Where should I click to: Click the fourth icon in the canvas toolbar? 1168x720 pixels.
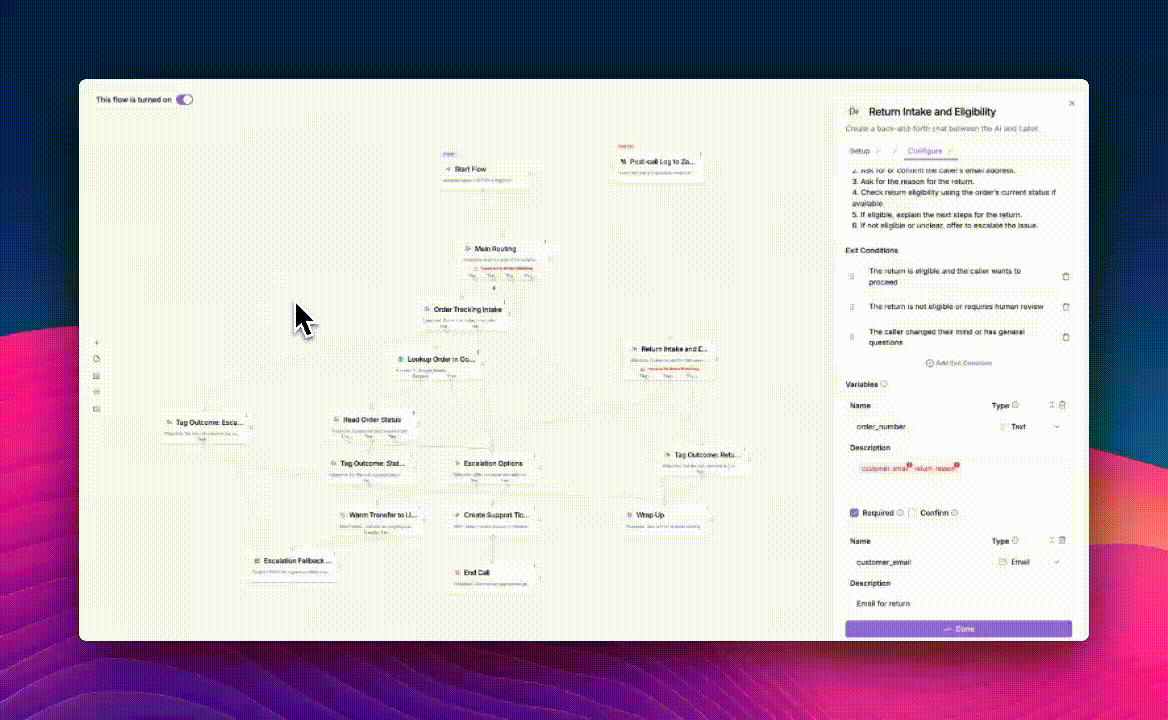tap(96, 392)
